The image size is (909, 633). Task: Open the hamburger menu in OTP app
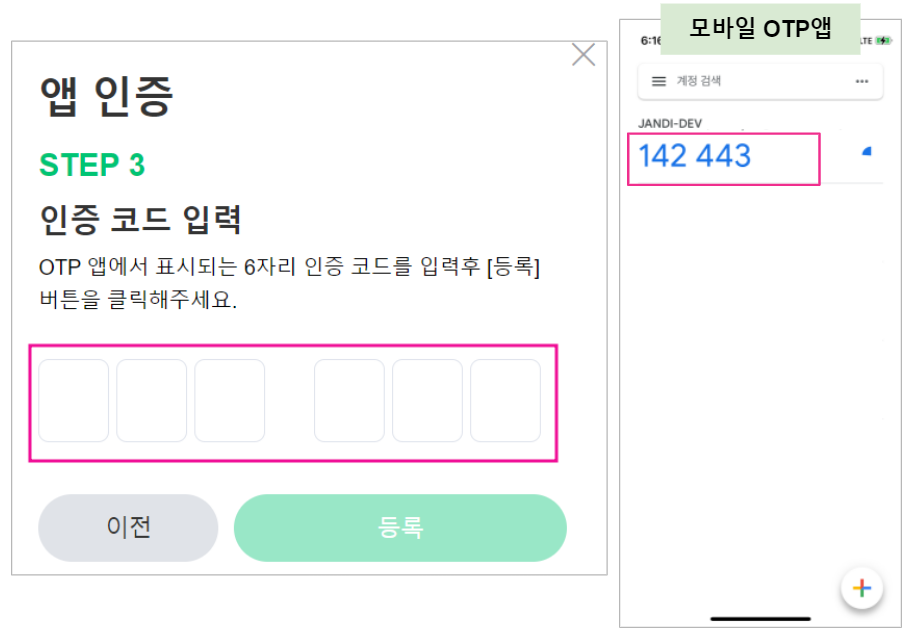tap(659, 82)
